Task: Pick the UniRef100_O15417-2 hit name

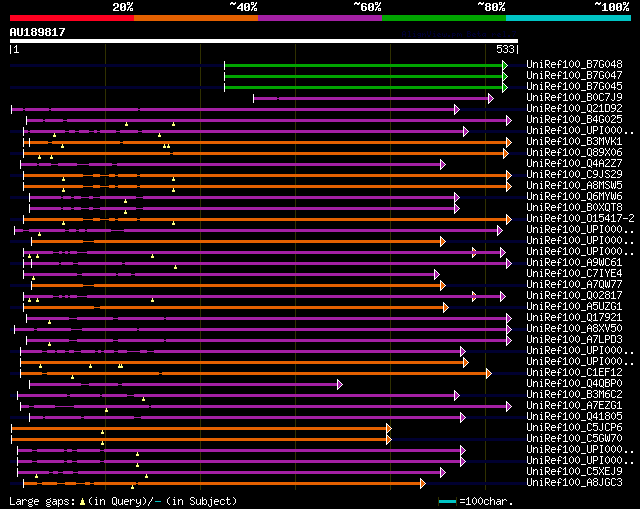Action: (x=580, y=218)
